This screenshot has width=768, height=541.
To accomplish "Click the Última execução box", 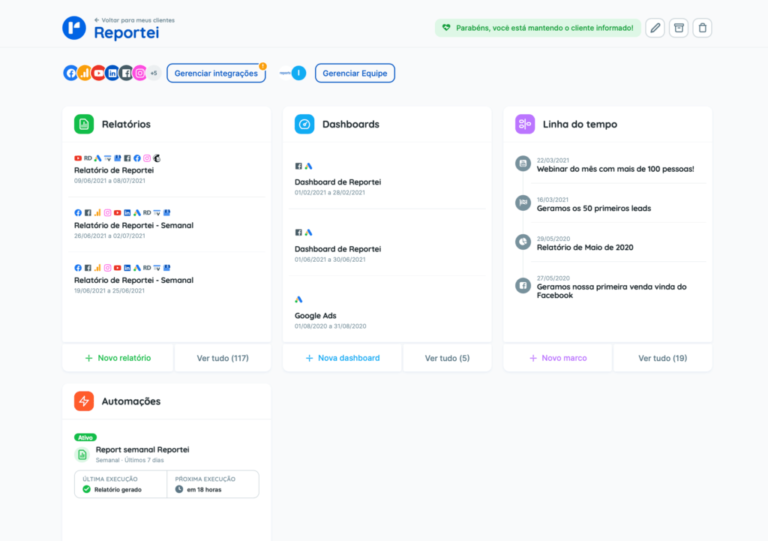I will pyautogui.click(x=120, y=484).
